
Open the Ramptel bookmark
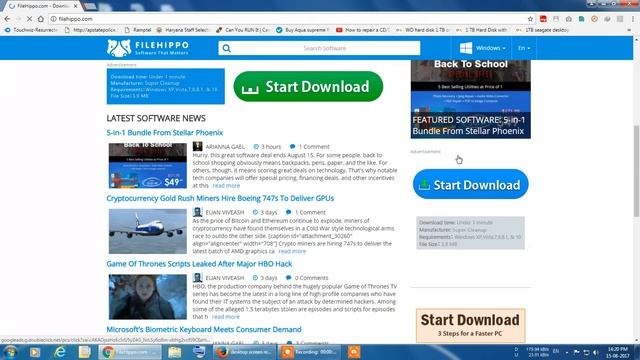pyautogui.click(x=138, y=30)
